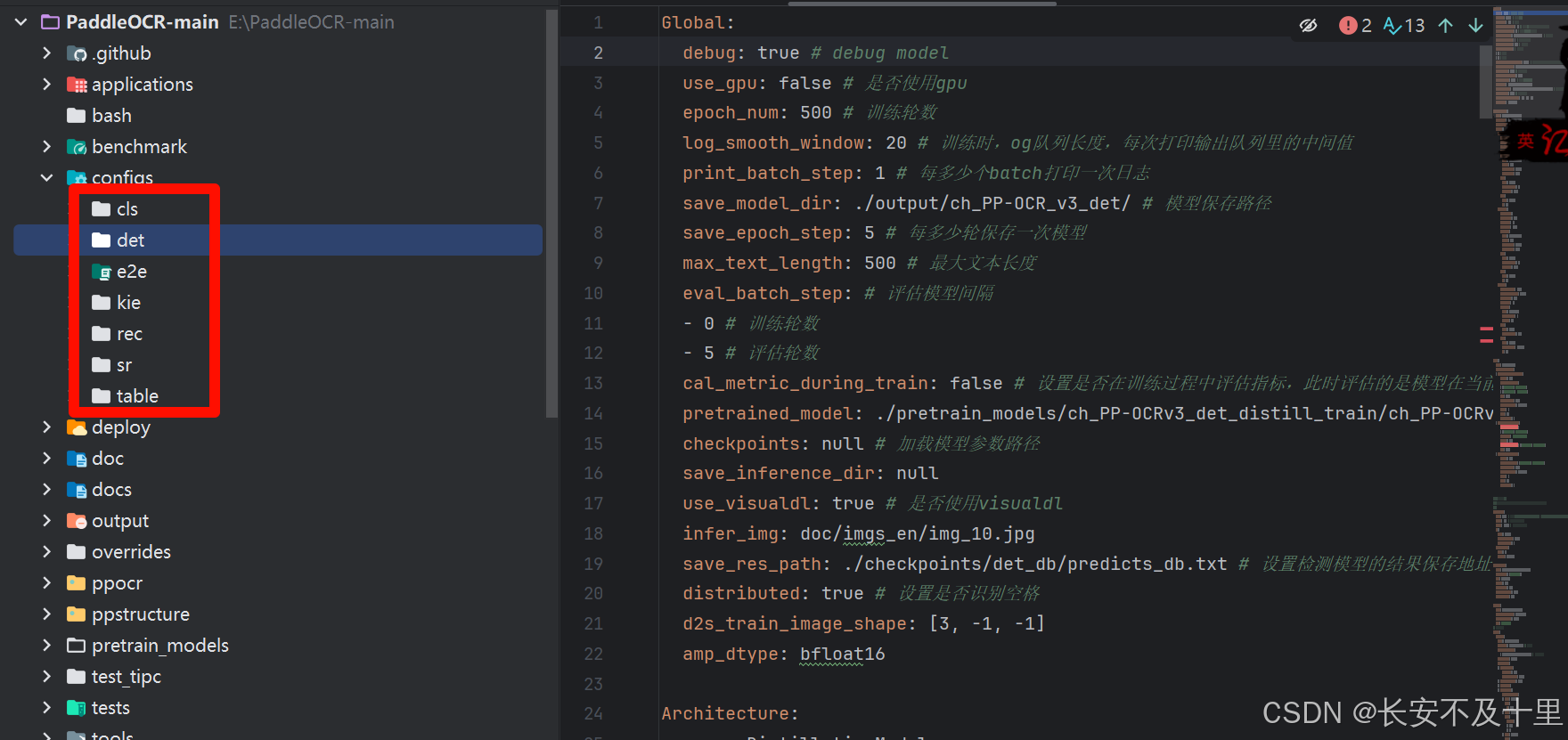Click the pretrain_models folder icon
Viewport: 1568px width, 740px height.
[77, 646]
